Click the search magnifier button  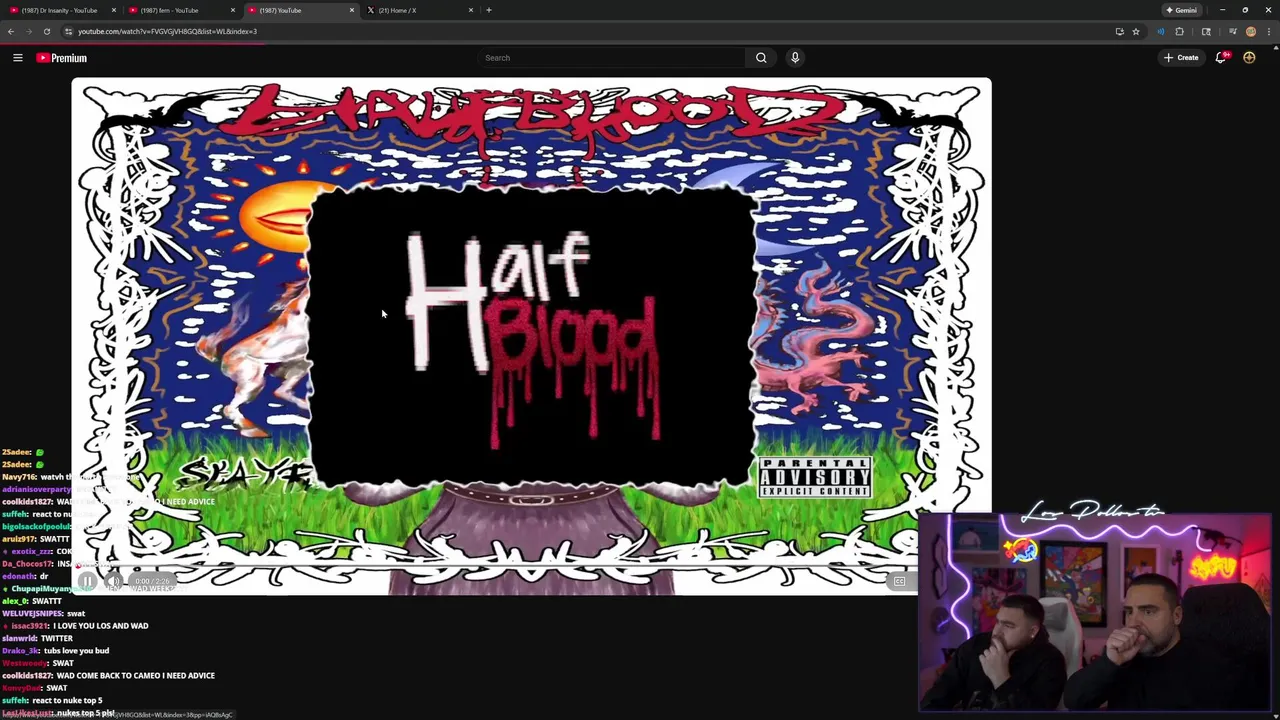click(761, 58)
